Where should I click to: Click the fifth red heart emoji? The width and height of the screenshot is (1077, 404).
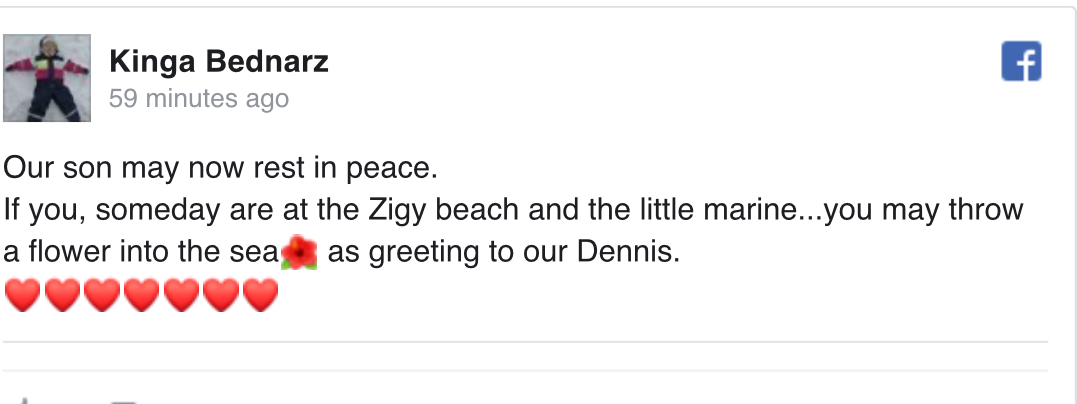[180, 295]
